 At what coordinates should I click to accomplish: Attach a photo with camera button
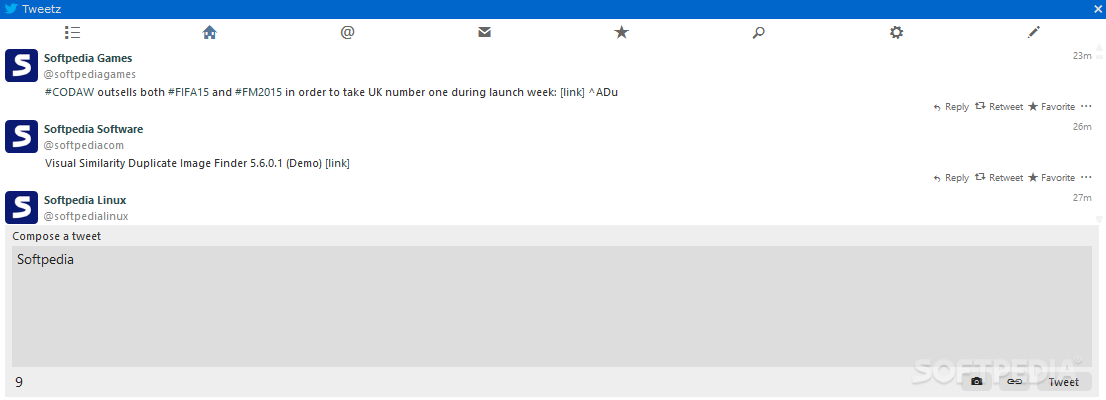tap(976, 382)
